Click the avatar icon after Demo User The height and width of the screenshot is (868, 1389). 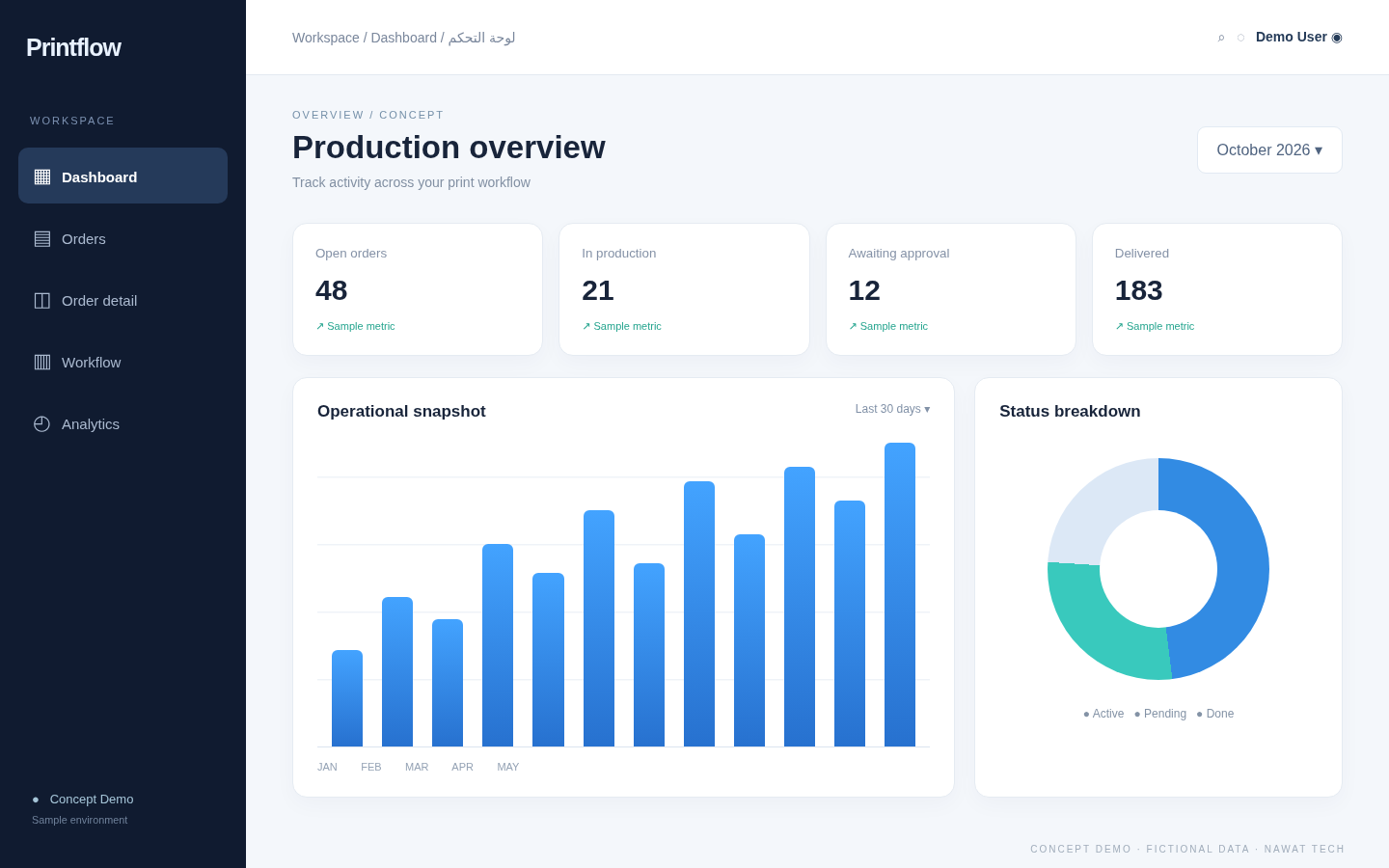[1337, 37]
